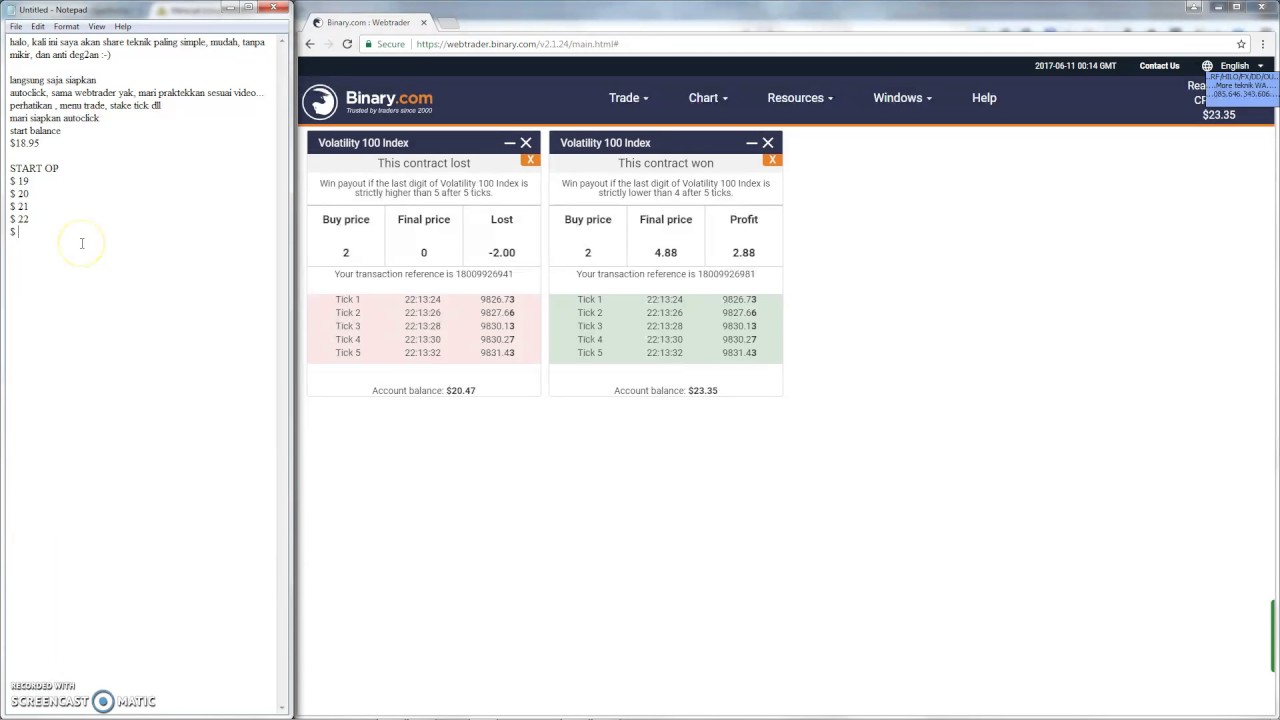The height and width of the screenshot is (720, 1280).
Task: Open the Help page link
Action: (x=984, y=98)
